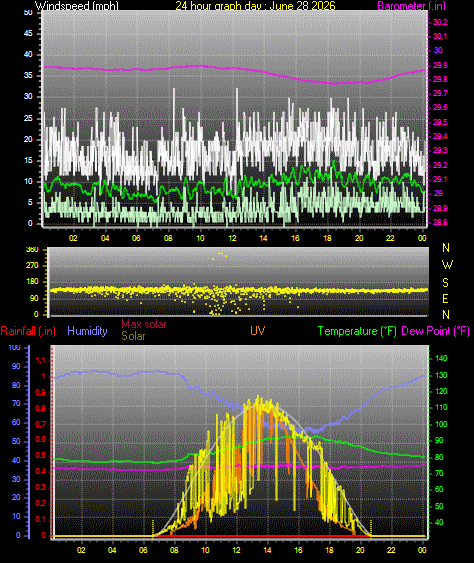This screenshot has height=563, width=474.
Task: Click the '29.5' barometer axis value
Action: click(x=440, y=122)
